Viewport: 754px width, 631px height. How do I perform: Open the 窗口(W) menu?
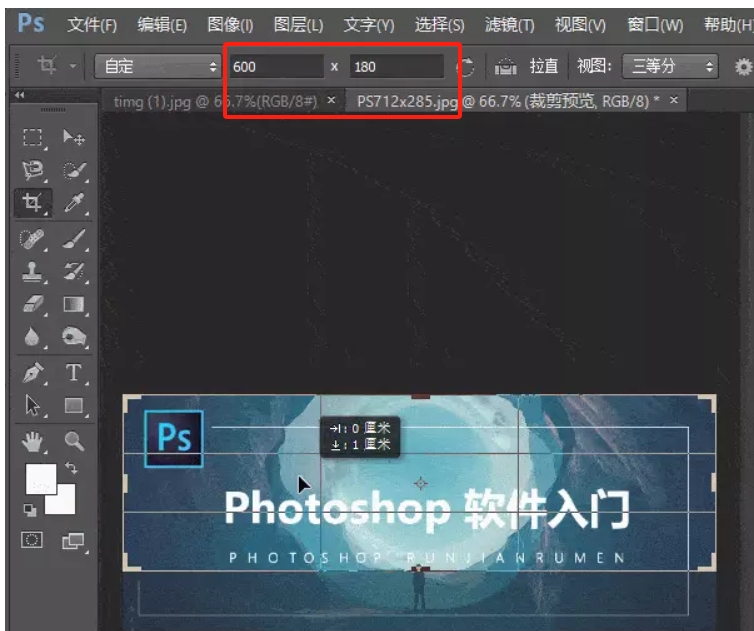(655, 24)
